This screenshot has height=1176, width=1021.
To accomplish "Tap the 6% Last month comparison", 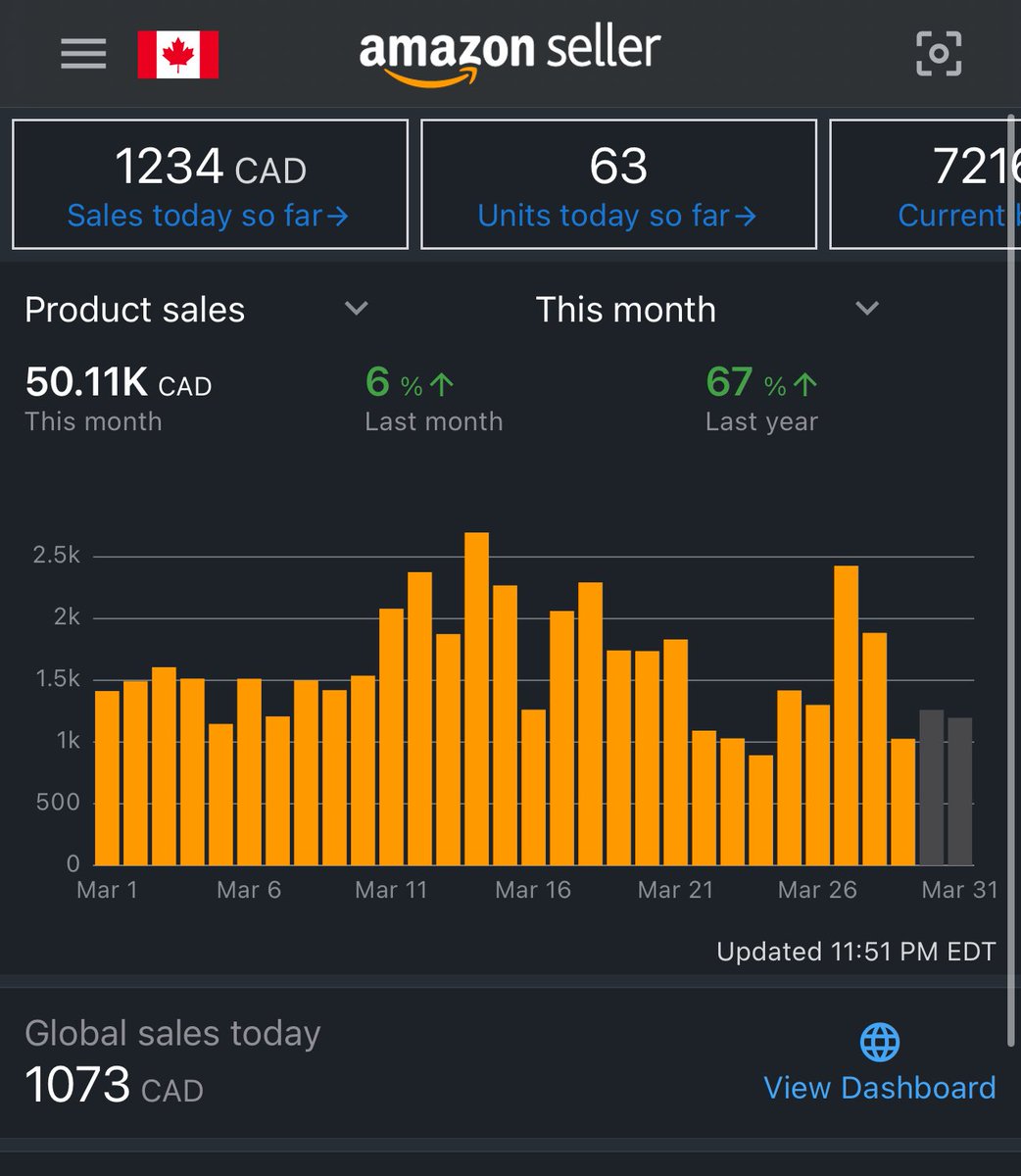I will click(433, 398).
